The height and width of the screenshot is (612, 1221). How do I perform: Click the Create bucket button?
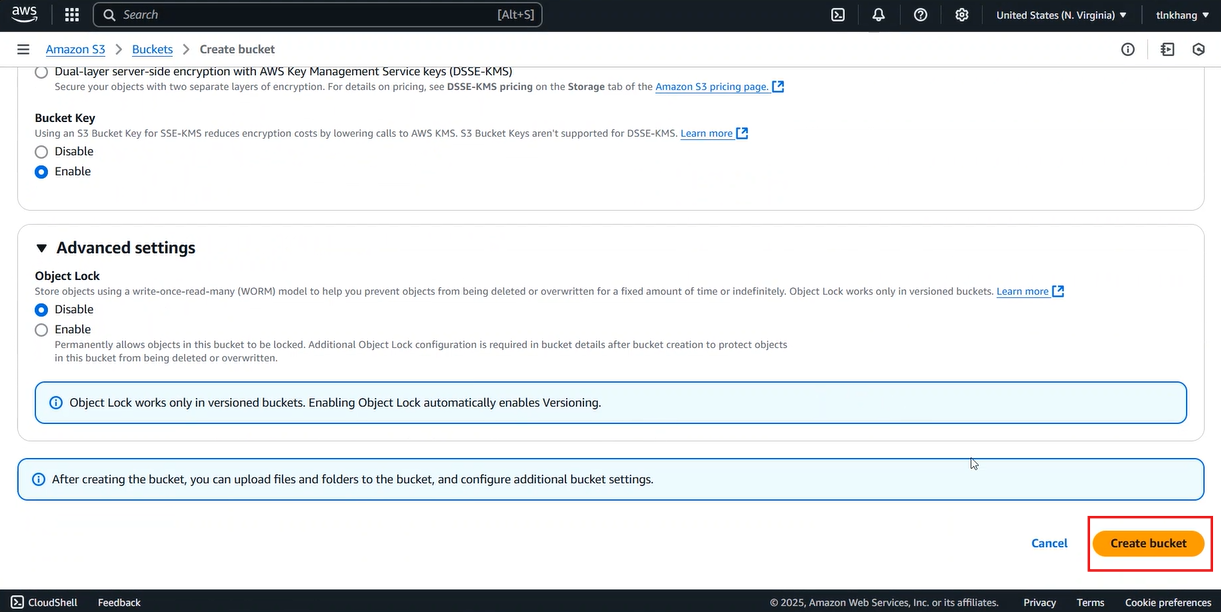pyautogui.click(x=1148, y=543)
